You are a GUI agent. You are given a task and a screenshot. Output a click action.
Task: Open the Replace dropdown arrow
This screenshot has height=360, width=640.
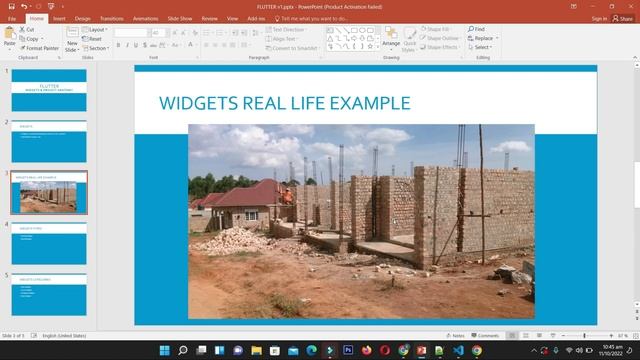(x=497, y=38)
